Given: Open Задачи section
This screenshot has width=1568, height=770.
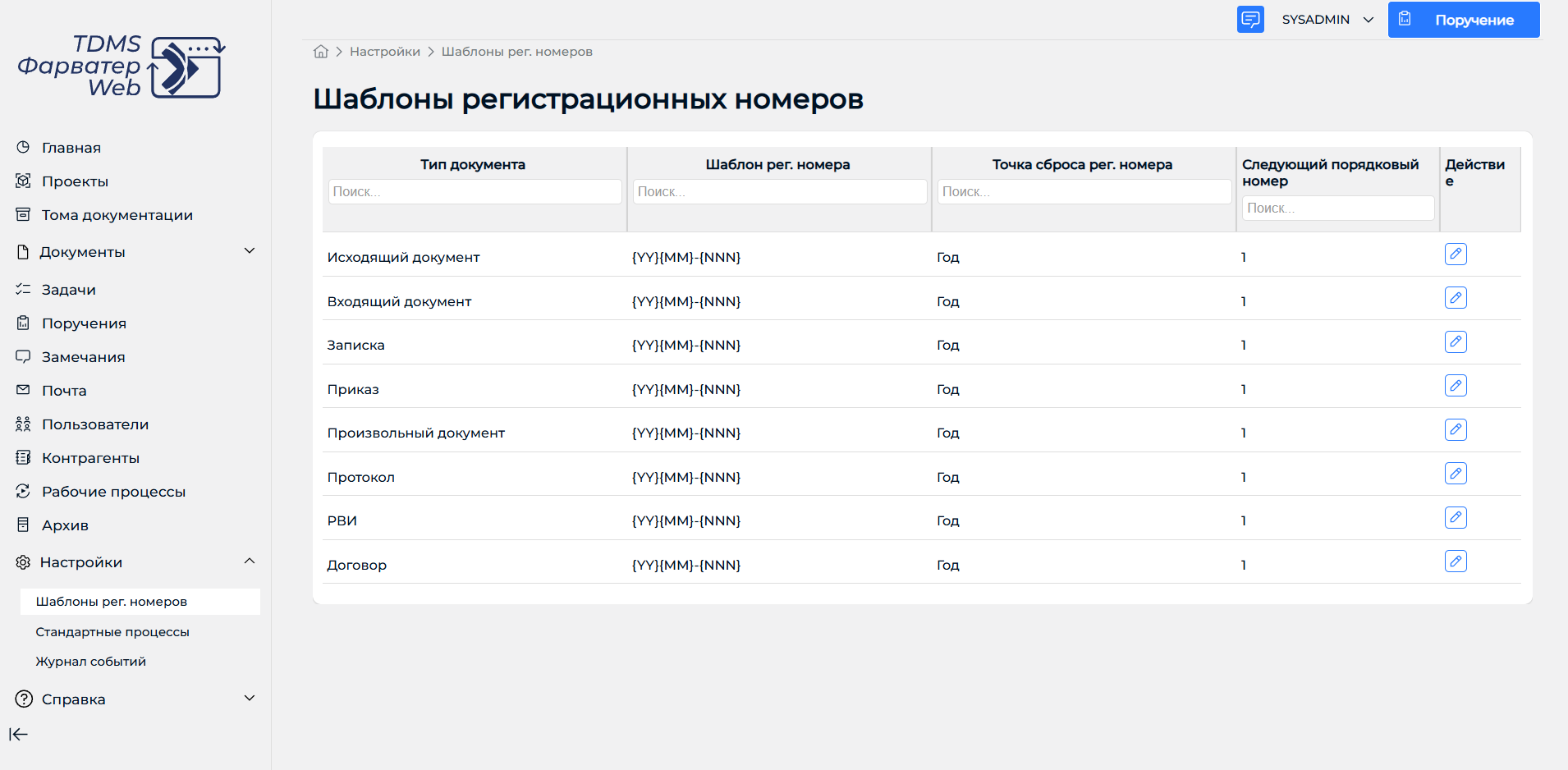Looking at the screenshot, I should point(69,290).
